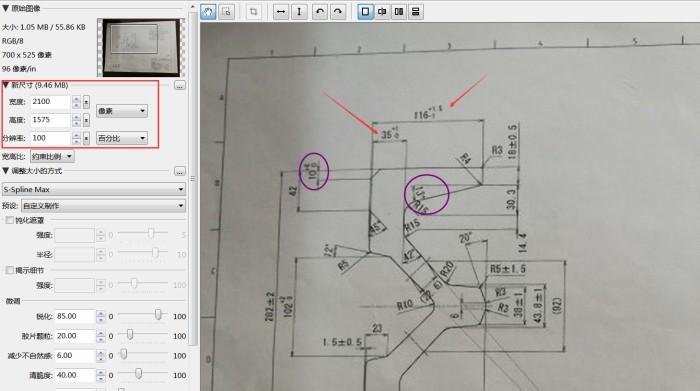The image size is (700, 391).
Task: Click options button beside 调整大小的方式
Action: click(x=179, y=171)
